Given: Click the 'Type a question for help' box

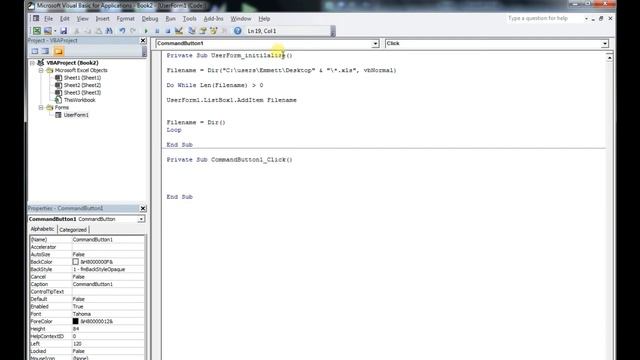Looking at the screenshot, I should [x=544, y=18].
